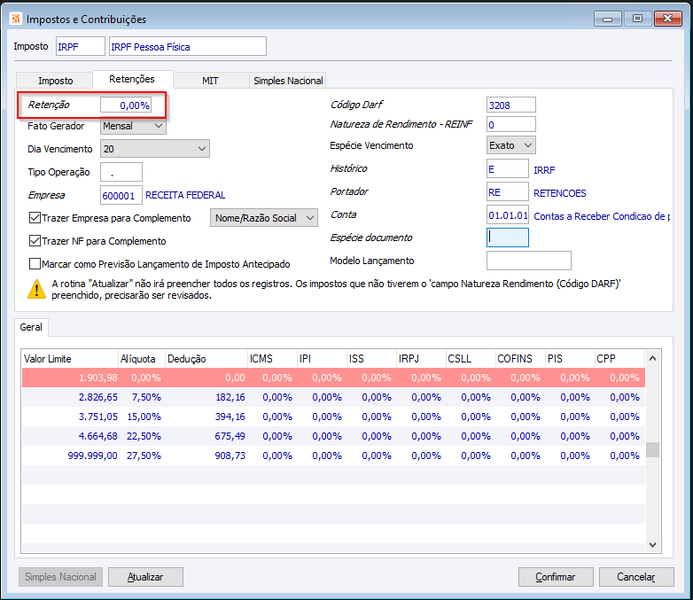Click the Dedução column header
693x600 pixels.
click(206, 358)
